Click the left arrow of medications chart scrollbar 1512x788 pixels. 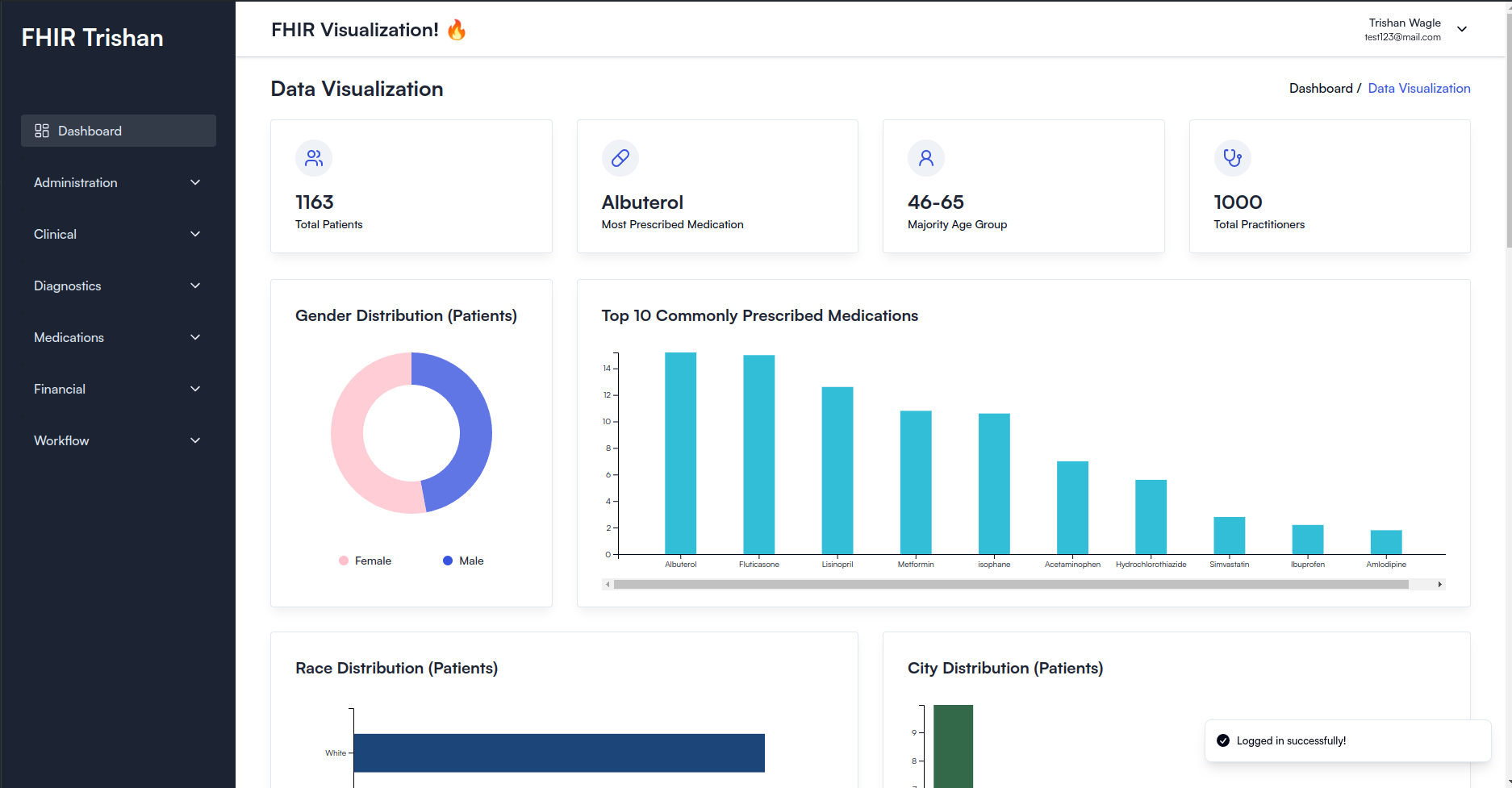[x=608, y=584]
